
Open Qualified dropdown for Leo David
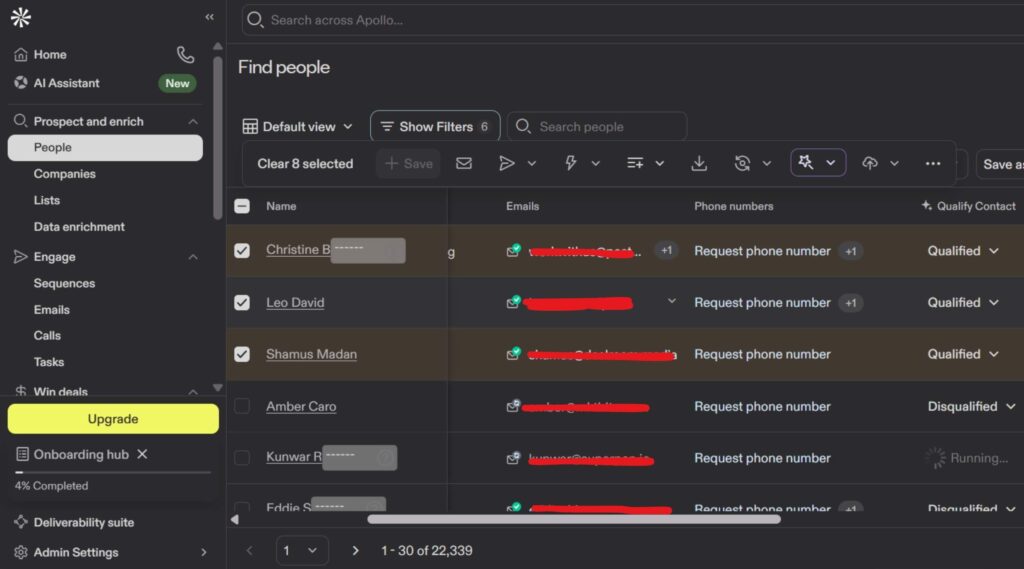pos(963,302)
